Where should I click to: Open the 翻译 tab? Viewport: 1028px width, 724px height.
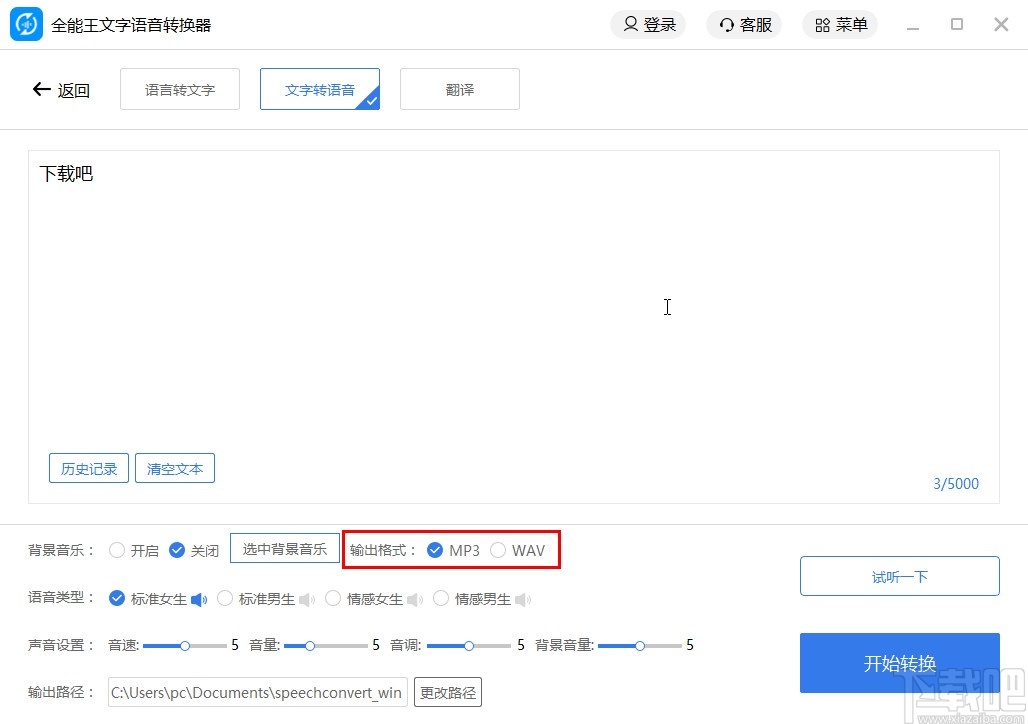[x=459, y=89]
